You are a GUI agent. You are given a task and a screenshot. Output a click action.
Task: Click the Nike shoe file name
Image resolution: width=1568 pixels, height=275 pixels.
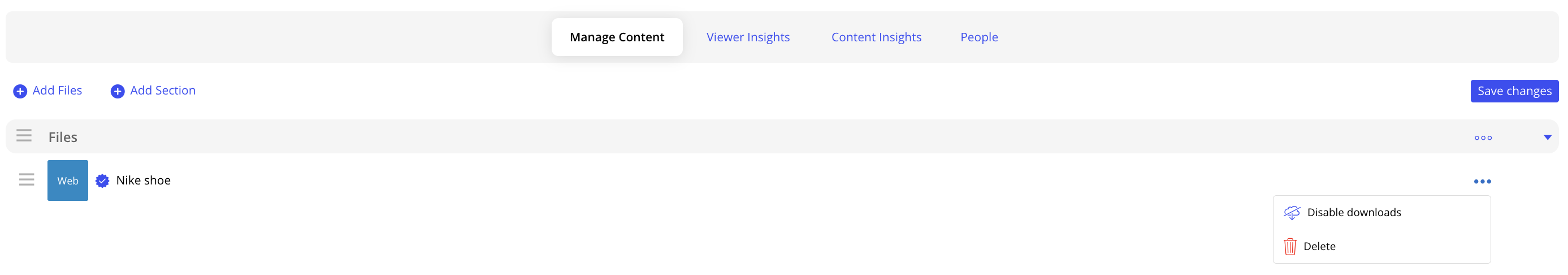(x=143, y=181)
